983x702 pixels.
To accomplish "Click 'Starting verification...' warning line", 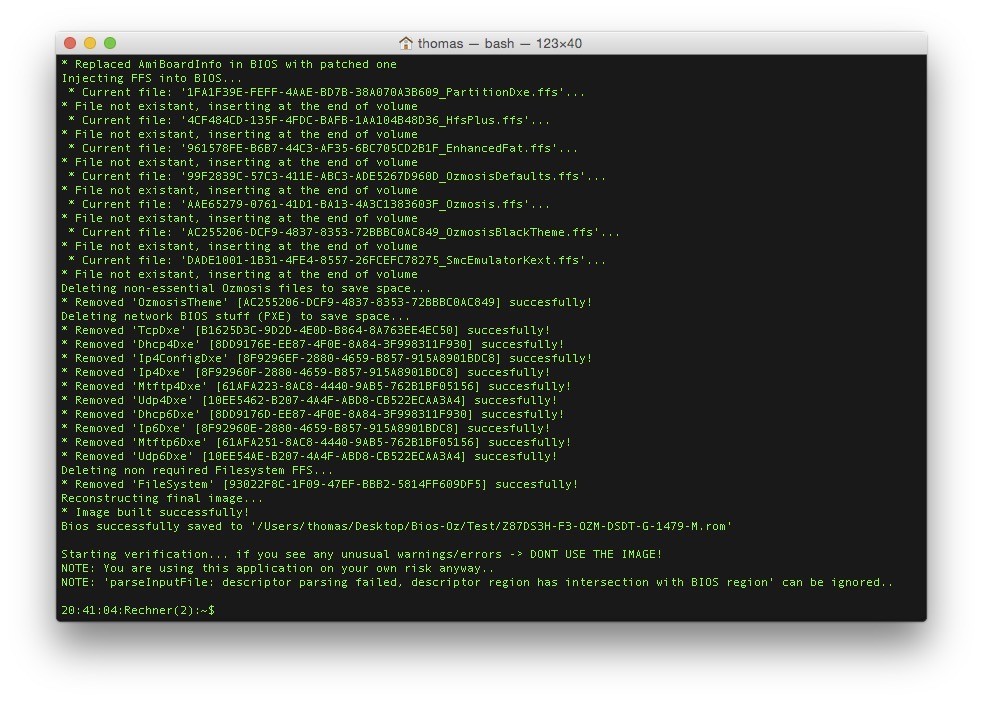I will [x=362, y=555].
